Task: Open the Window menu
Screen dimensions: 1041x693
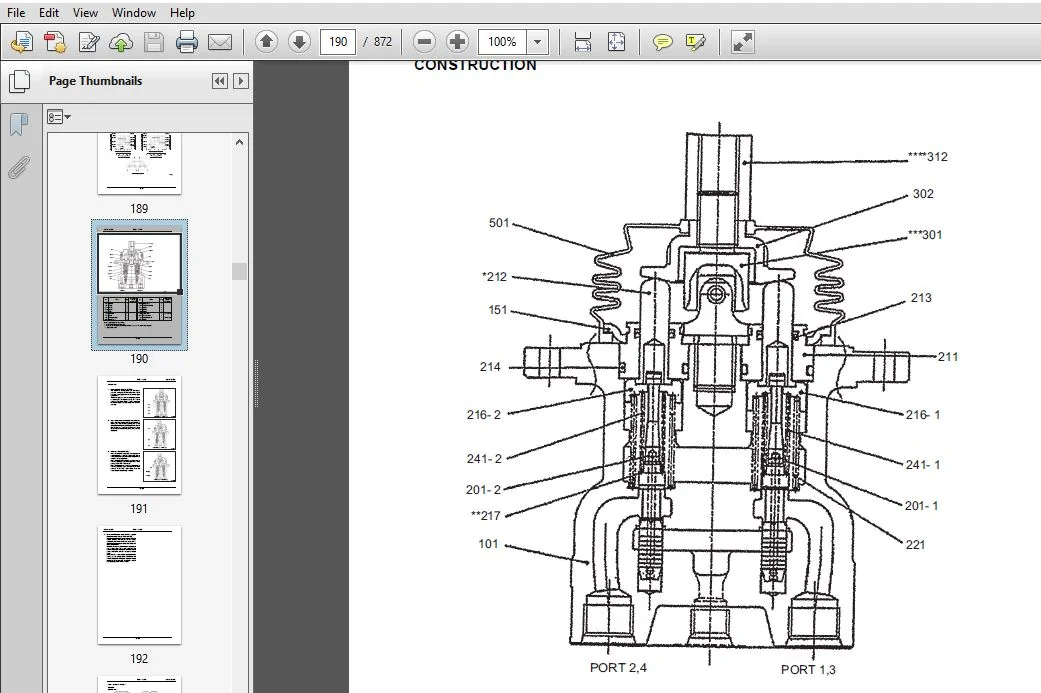Action: (x=133, y=13)
